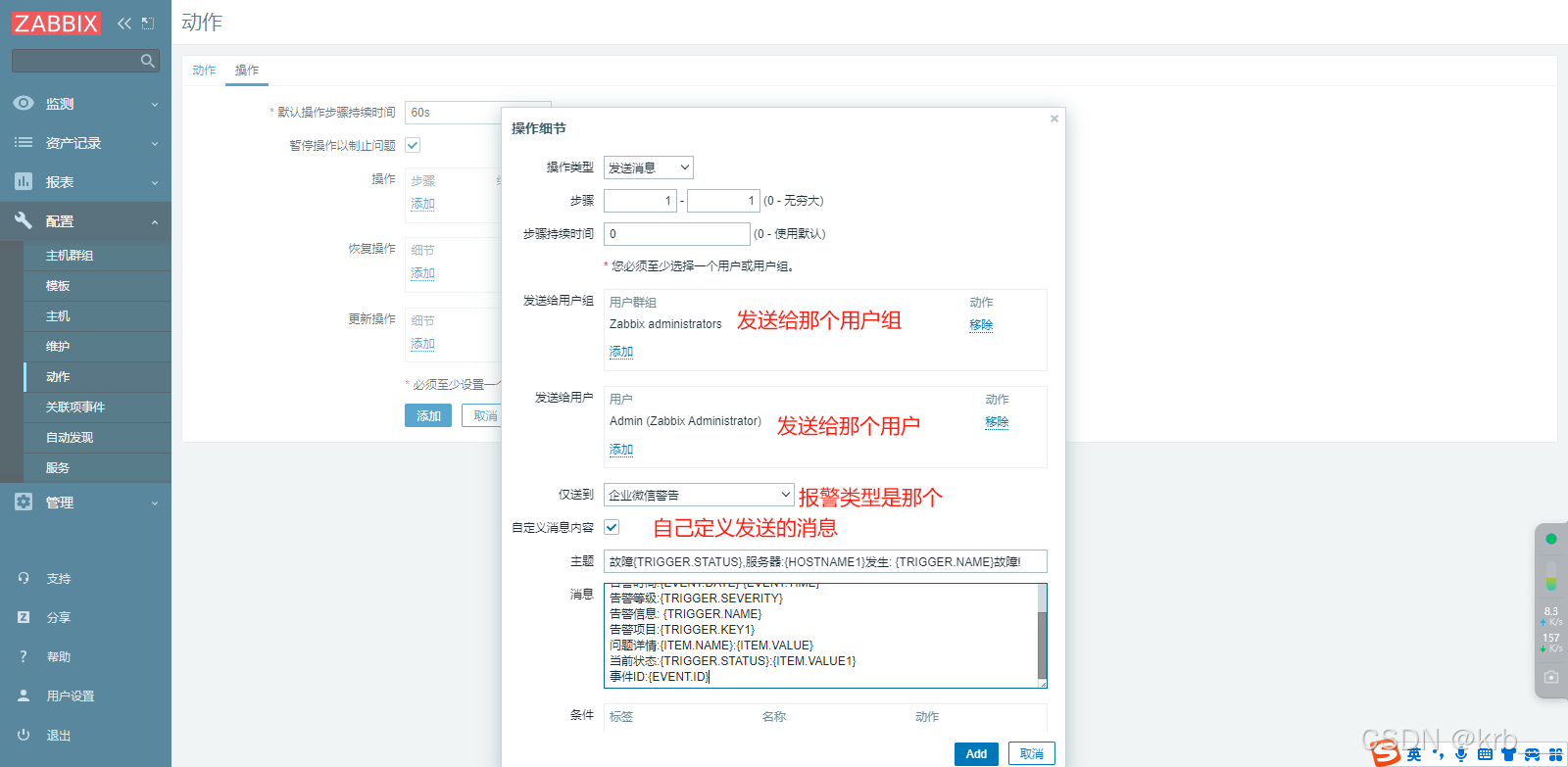This screenshot has width=1568, height=767.
Task: Click the 帮助 question mark icon
Action: coord(24,656)
